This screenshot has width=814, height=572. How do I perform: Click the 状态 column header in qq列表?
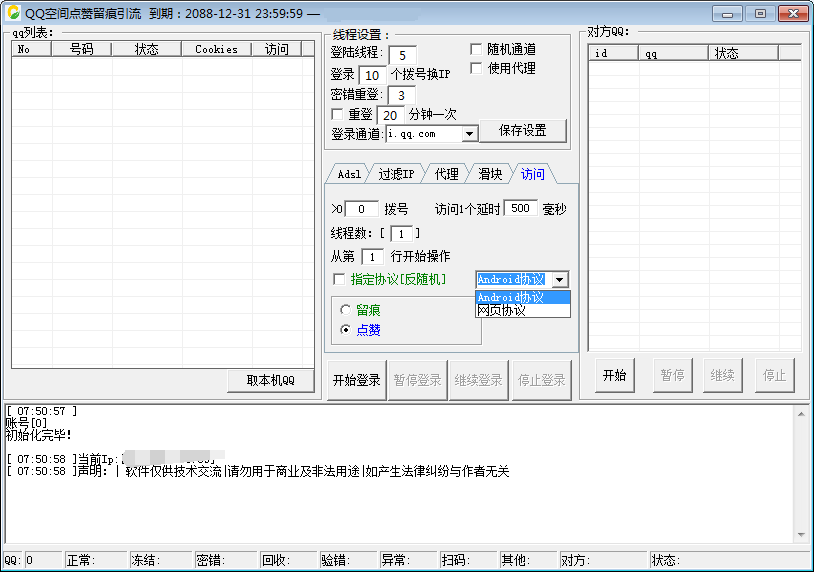coord(146,49)
